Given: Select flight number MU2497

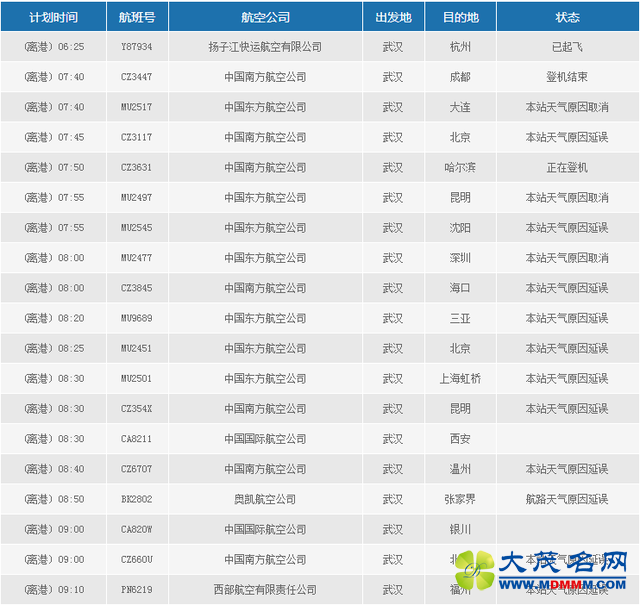Looking at the screenshot, I should (x=137, y=198).
